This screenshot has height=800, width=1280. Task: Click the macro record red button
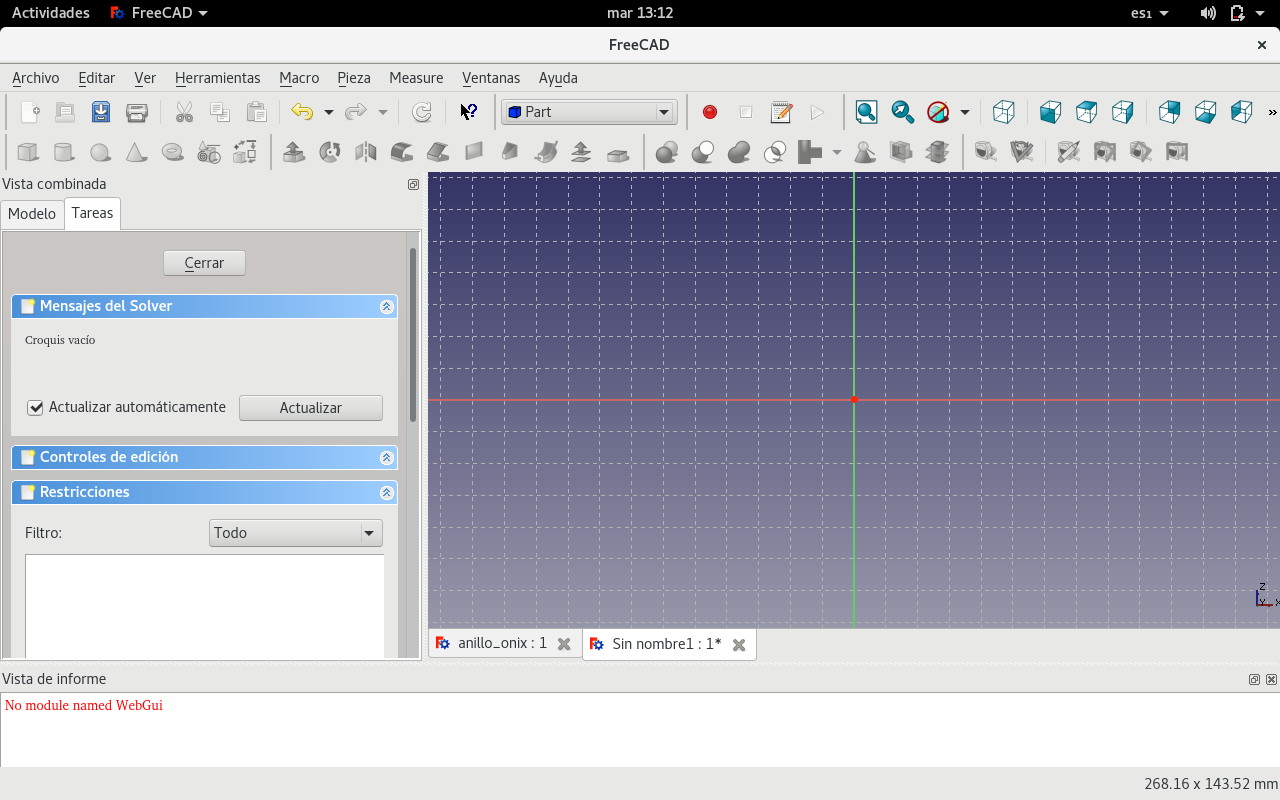pyautogui.click(x=710, y=112)
